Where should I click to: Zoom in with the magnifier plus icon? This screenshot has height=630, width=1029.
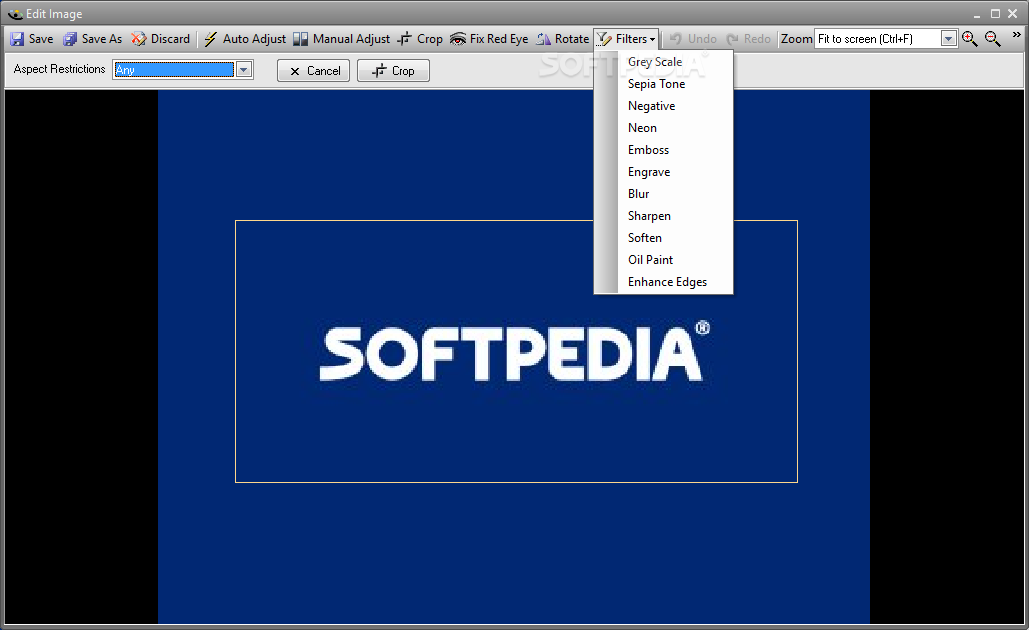pos(969,39)
